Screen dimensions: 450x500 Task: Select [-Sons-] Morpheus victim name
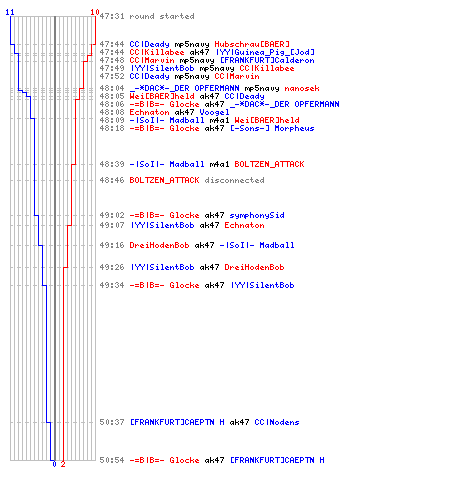272,128
